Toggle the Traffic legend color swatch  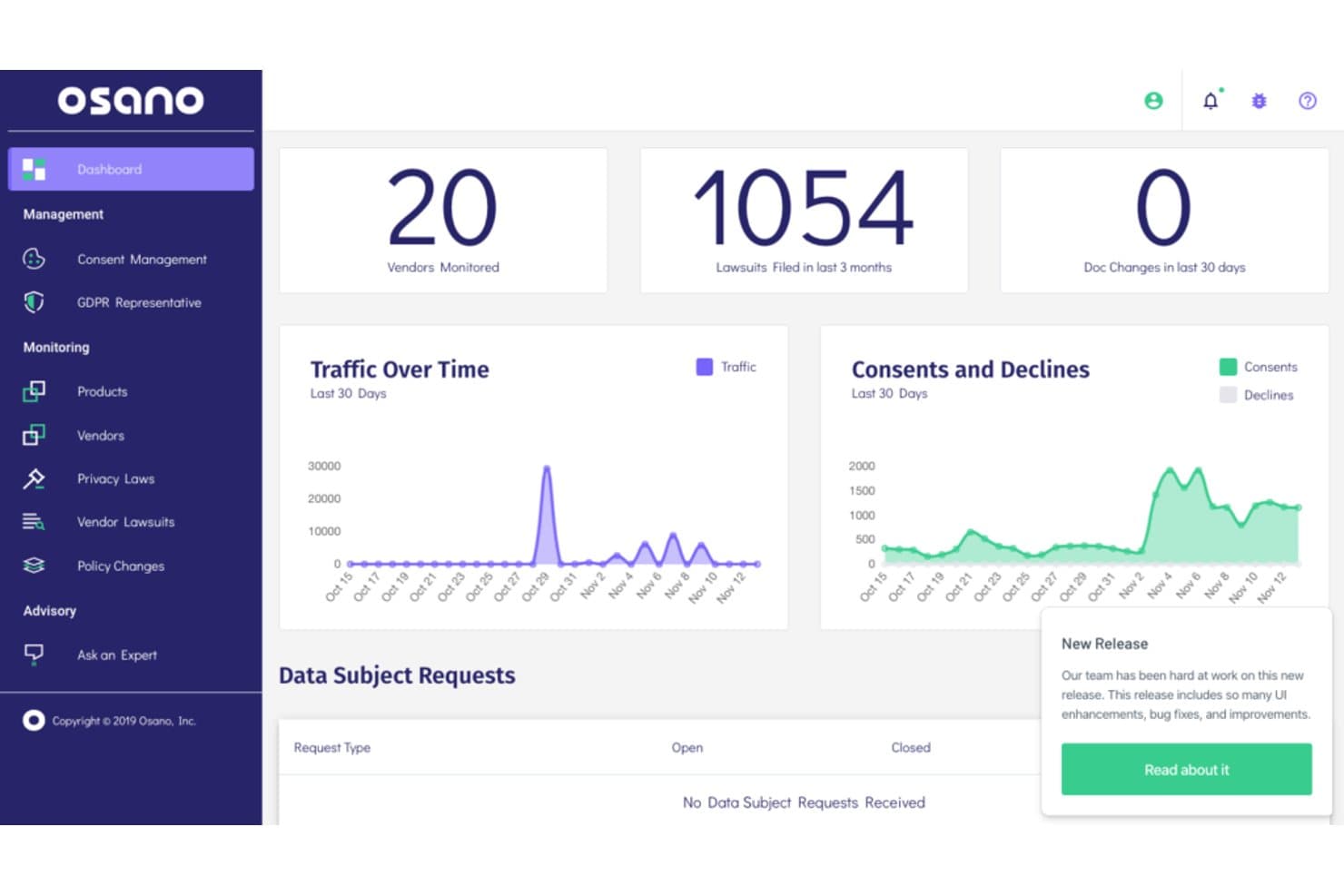pos(704,367)
